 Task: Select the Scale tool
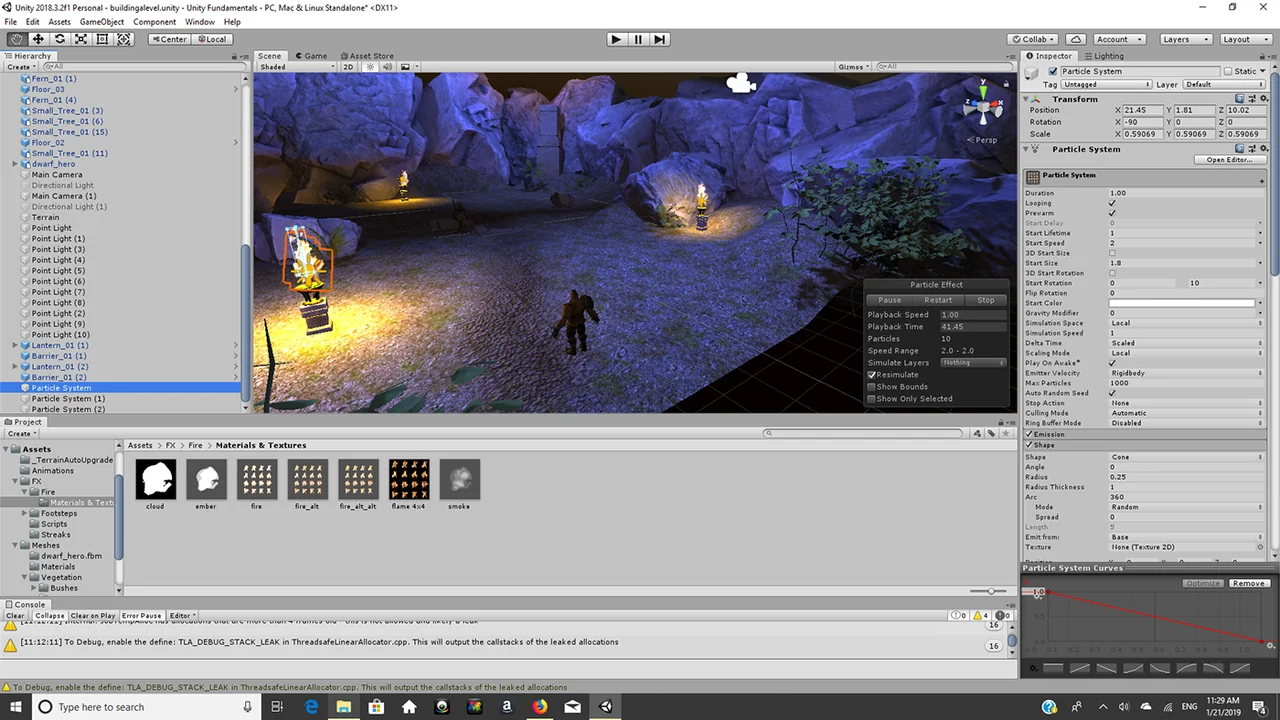coord(81,39)
